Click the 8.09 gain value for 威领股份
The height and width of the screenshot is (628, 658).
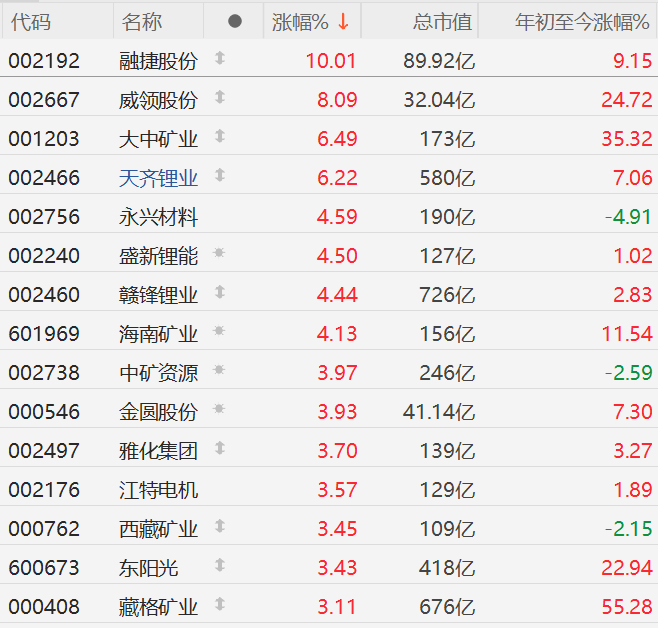pyautogui.click(x=337, y=100)
